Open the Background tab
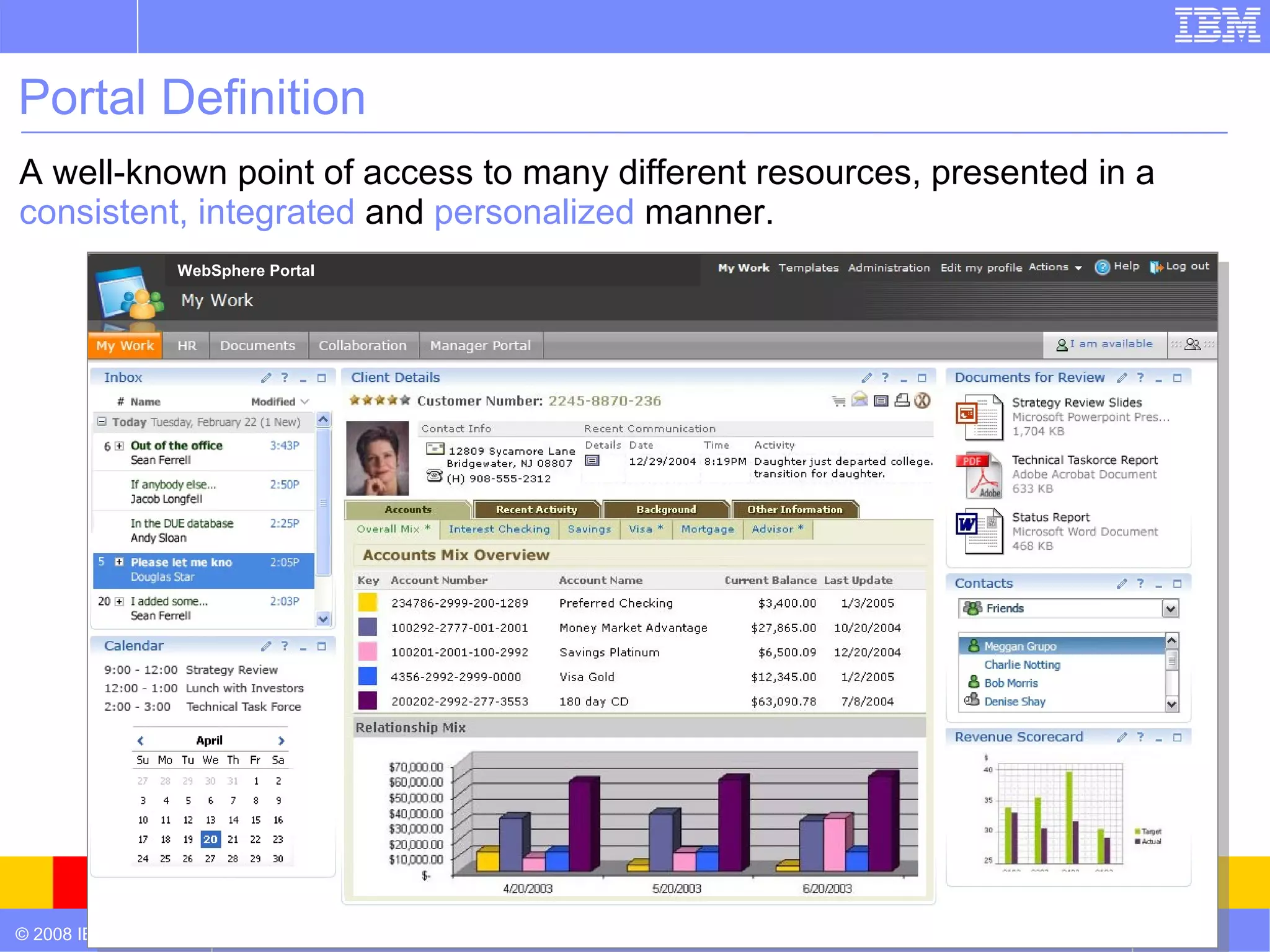1270x952 pixels. pyautogui.click(x=666, y=509)
